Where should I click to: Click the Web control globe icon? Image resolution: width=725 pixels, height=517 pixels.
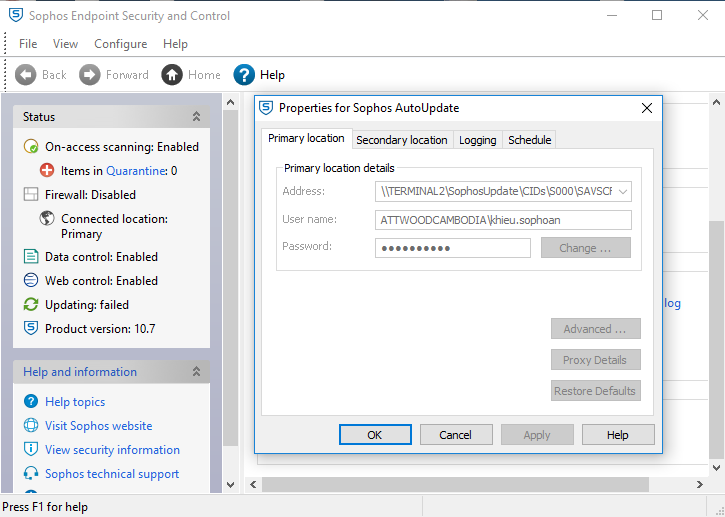[31, 281]
